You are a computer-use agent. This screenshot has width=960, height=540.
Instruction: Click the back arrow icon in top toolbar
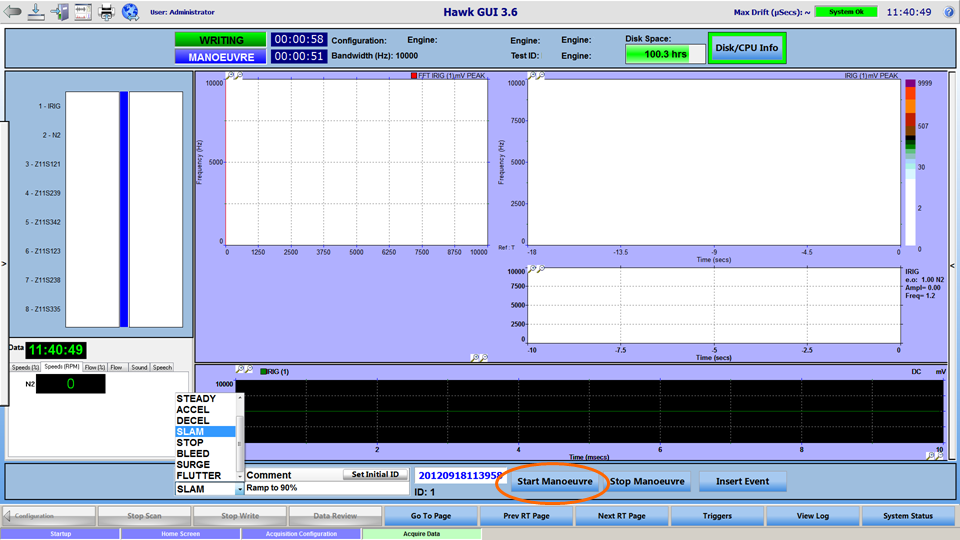[x=14, y=12]
